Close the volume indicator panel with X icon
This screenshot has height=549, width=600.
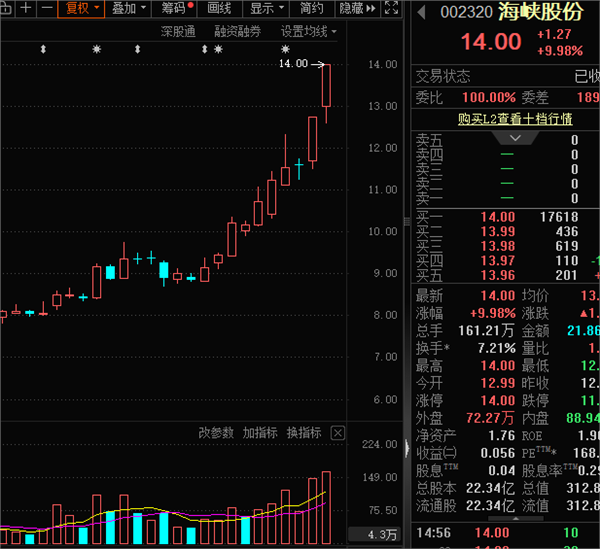coord(337,433)
